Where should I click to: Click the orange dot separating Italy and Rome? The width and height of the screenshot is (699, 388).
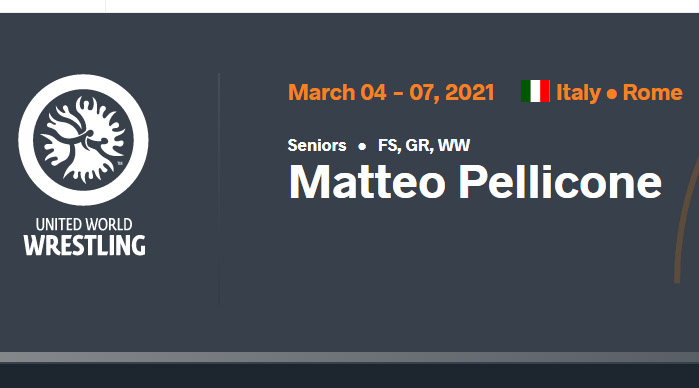pyautogui.click(x=612, y=94)
